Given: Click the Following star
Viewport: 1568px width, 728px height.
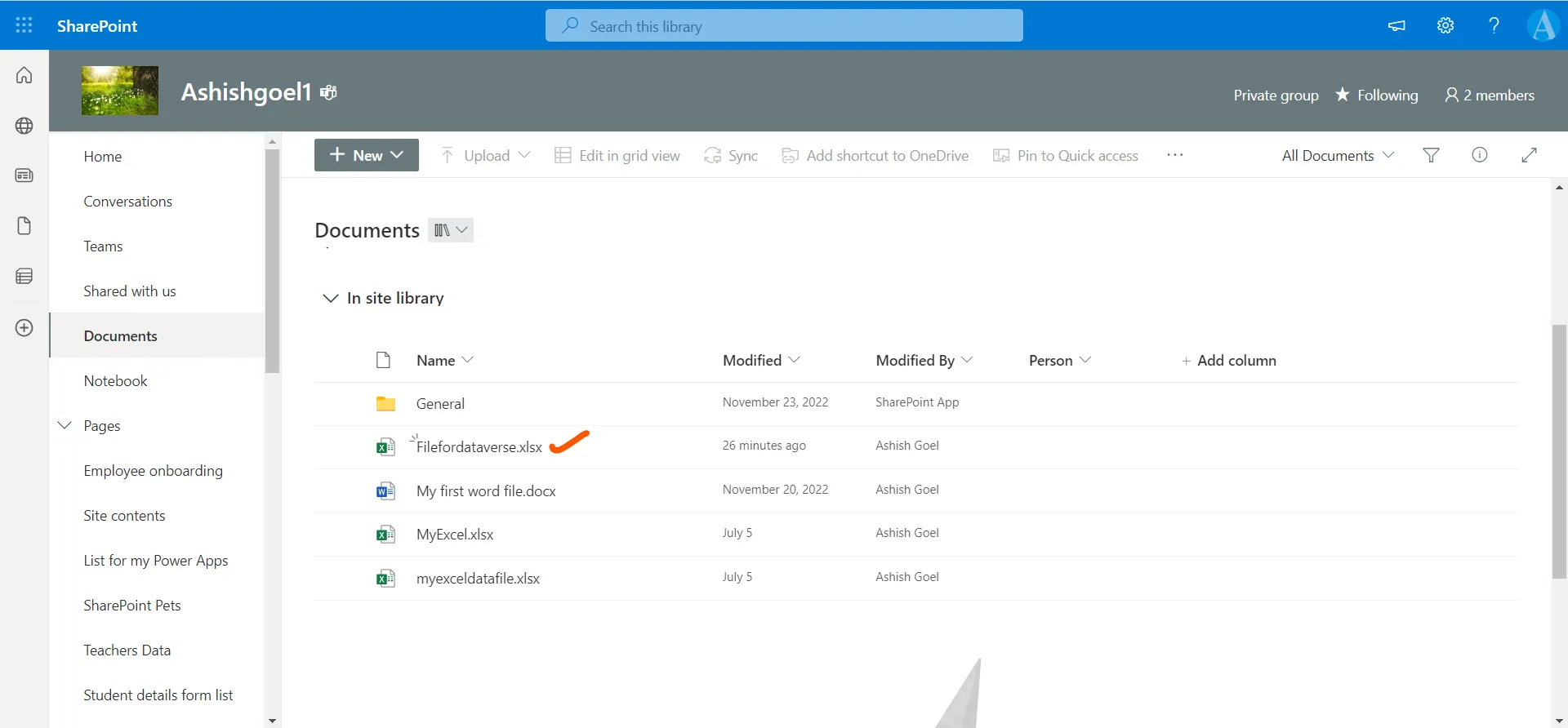Looking at the screenshot, I should 1342,95.
